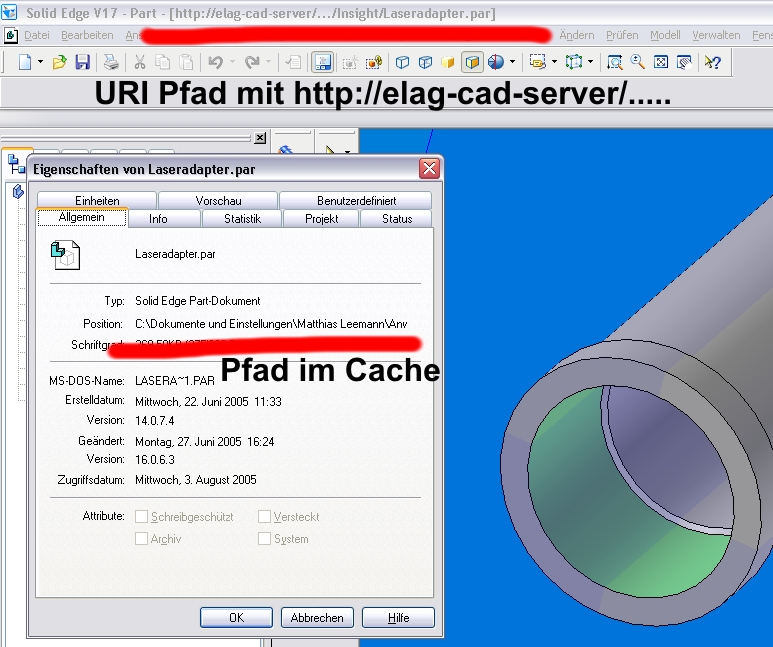Close the Eigenschaften dialog with the red X

point(429,169)
